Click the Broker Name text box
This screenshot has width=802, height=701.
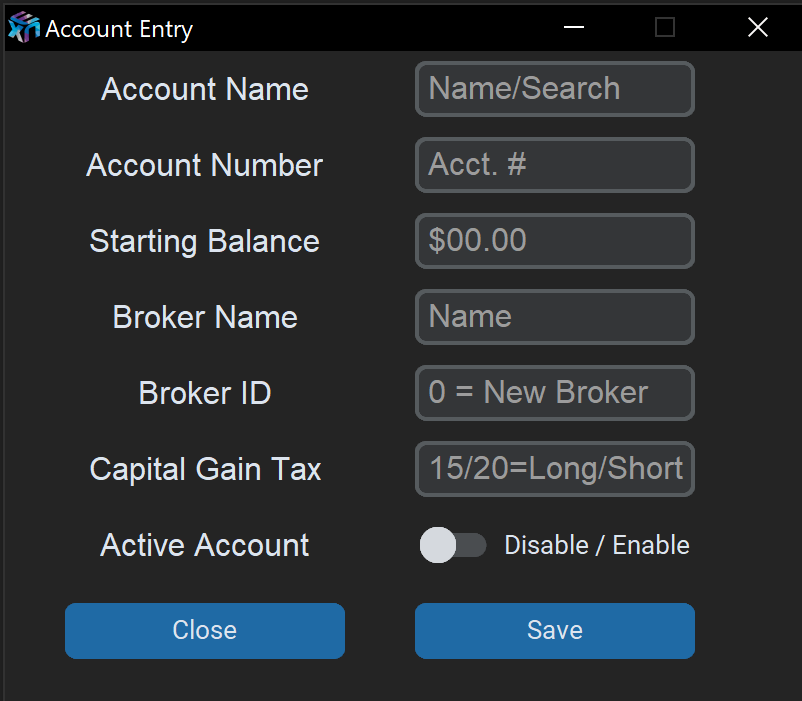click(554, 317)
